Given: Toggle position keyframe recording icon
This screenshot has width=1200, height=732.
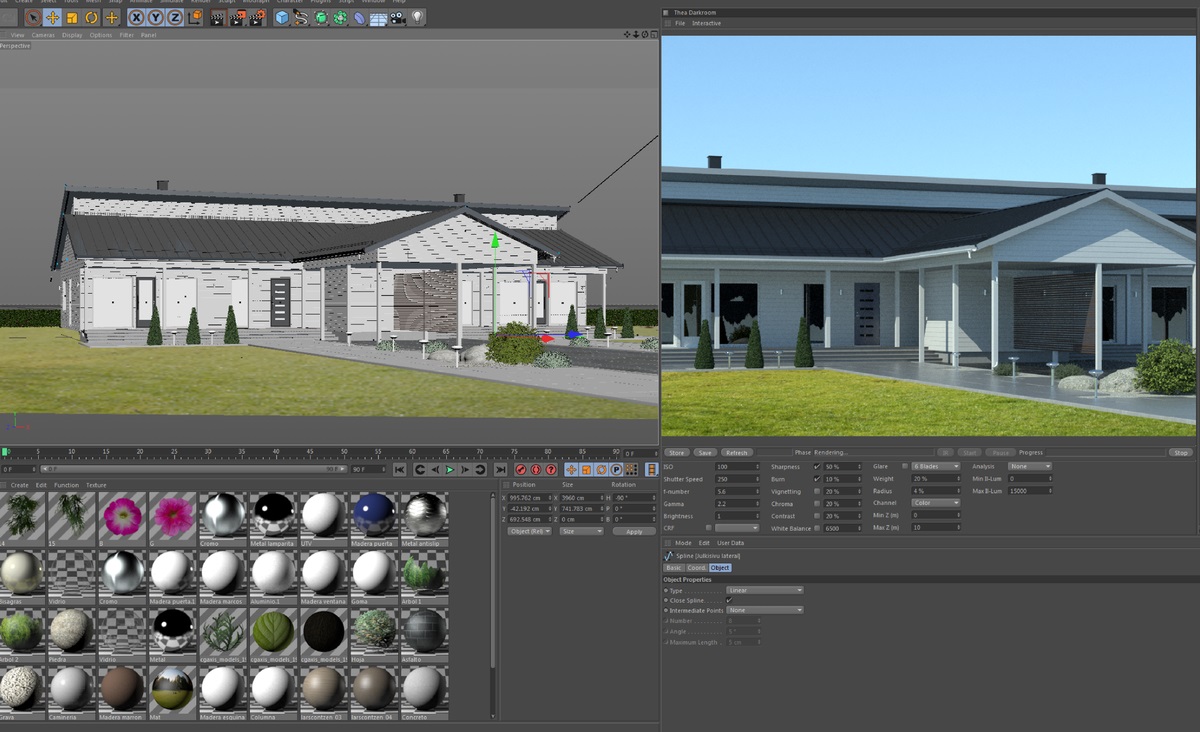Looking at the screenshot, I should click(x=571, y=469).
